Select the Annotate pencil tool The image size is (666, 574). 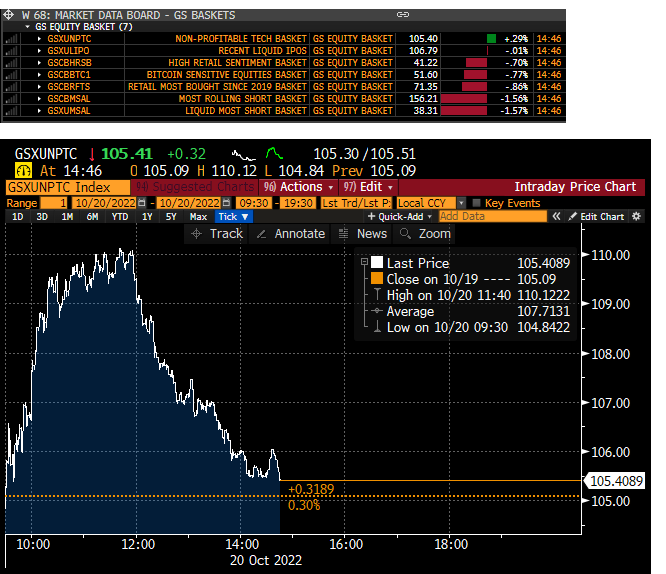tap(291, 234)
